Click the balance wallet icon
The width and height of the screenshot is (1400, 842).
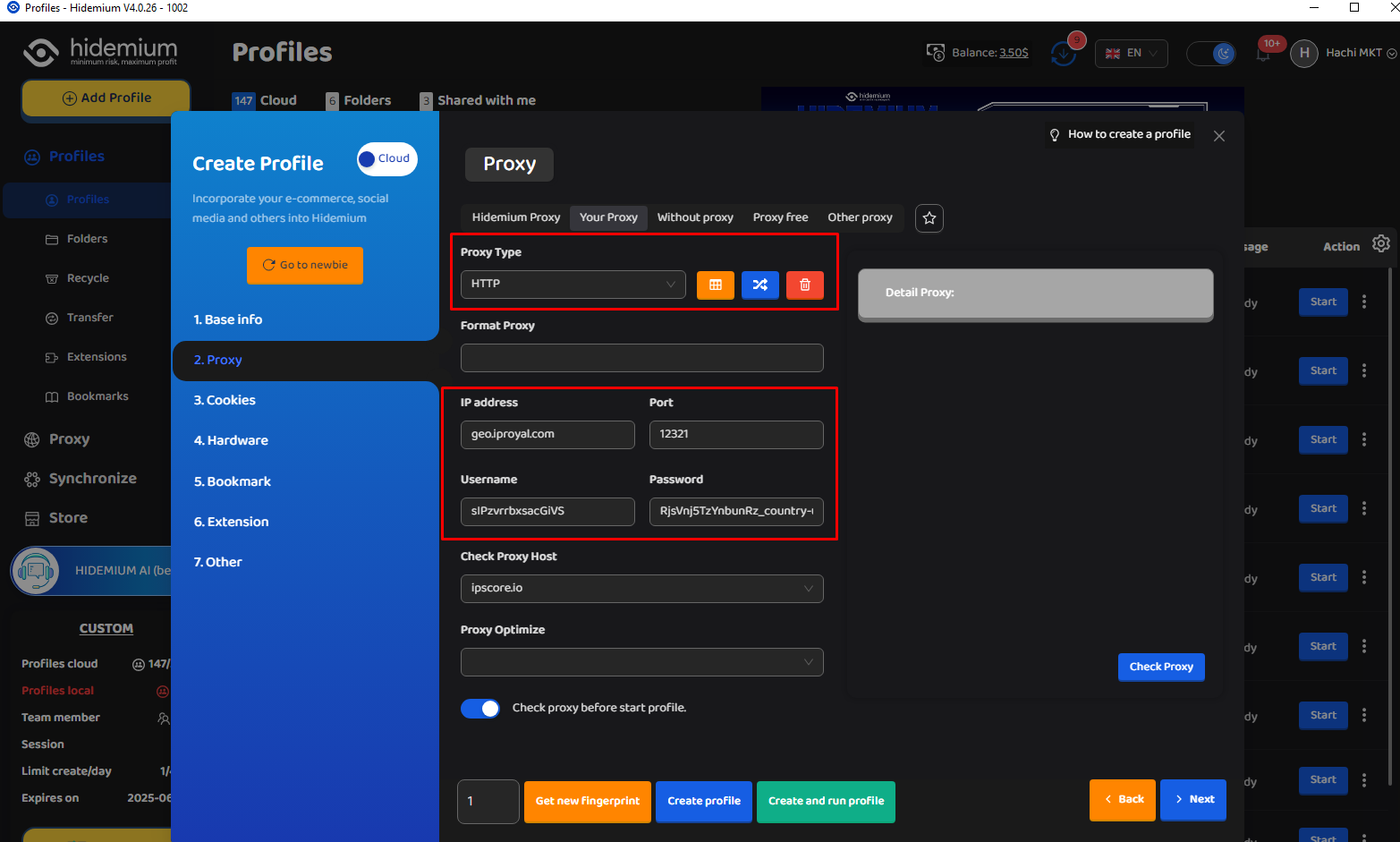point(936,53)
